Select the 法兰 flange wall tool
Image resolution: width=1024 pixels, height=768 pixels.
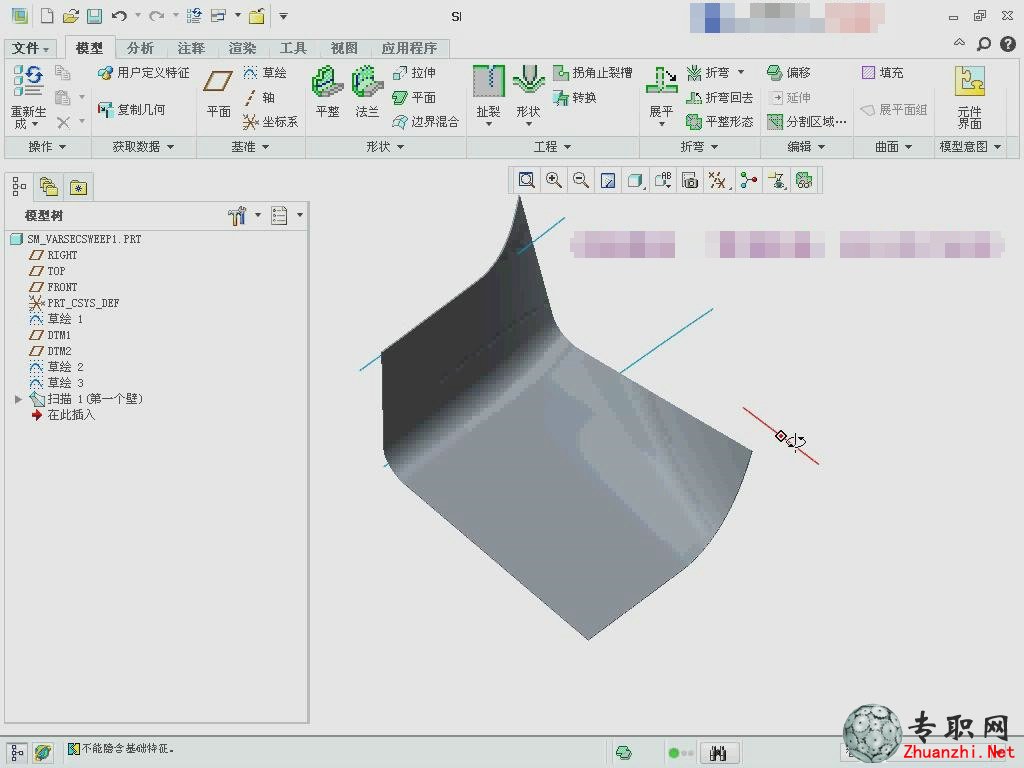point(367,92)
